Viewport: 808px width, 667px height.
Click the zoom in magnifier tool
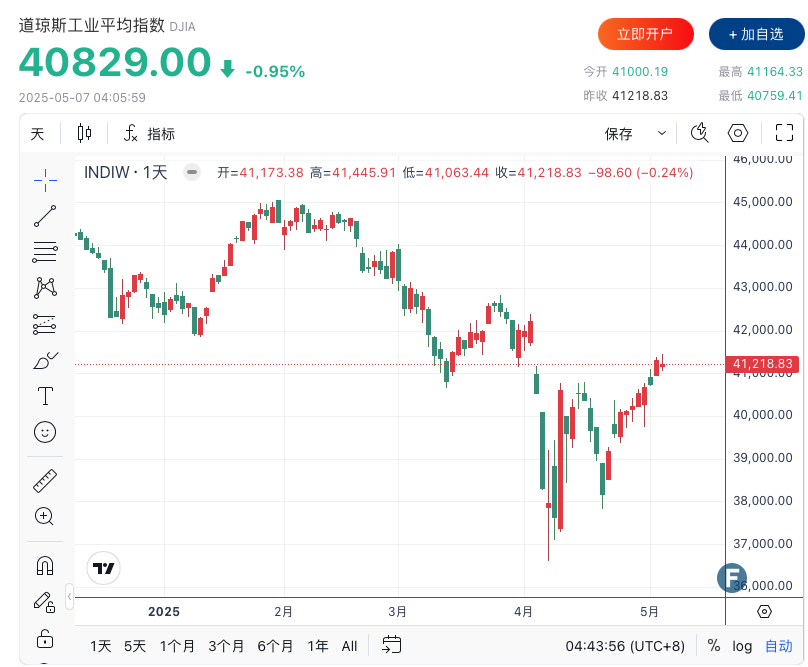coord(45,516)
